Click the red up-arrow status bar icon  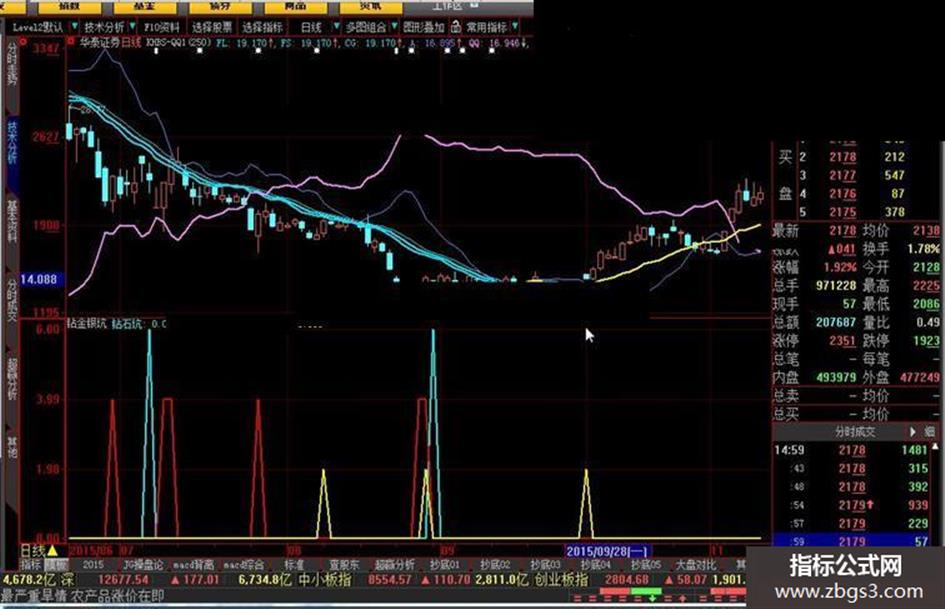pos(682,598)
